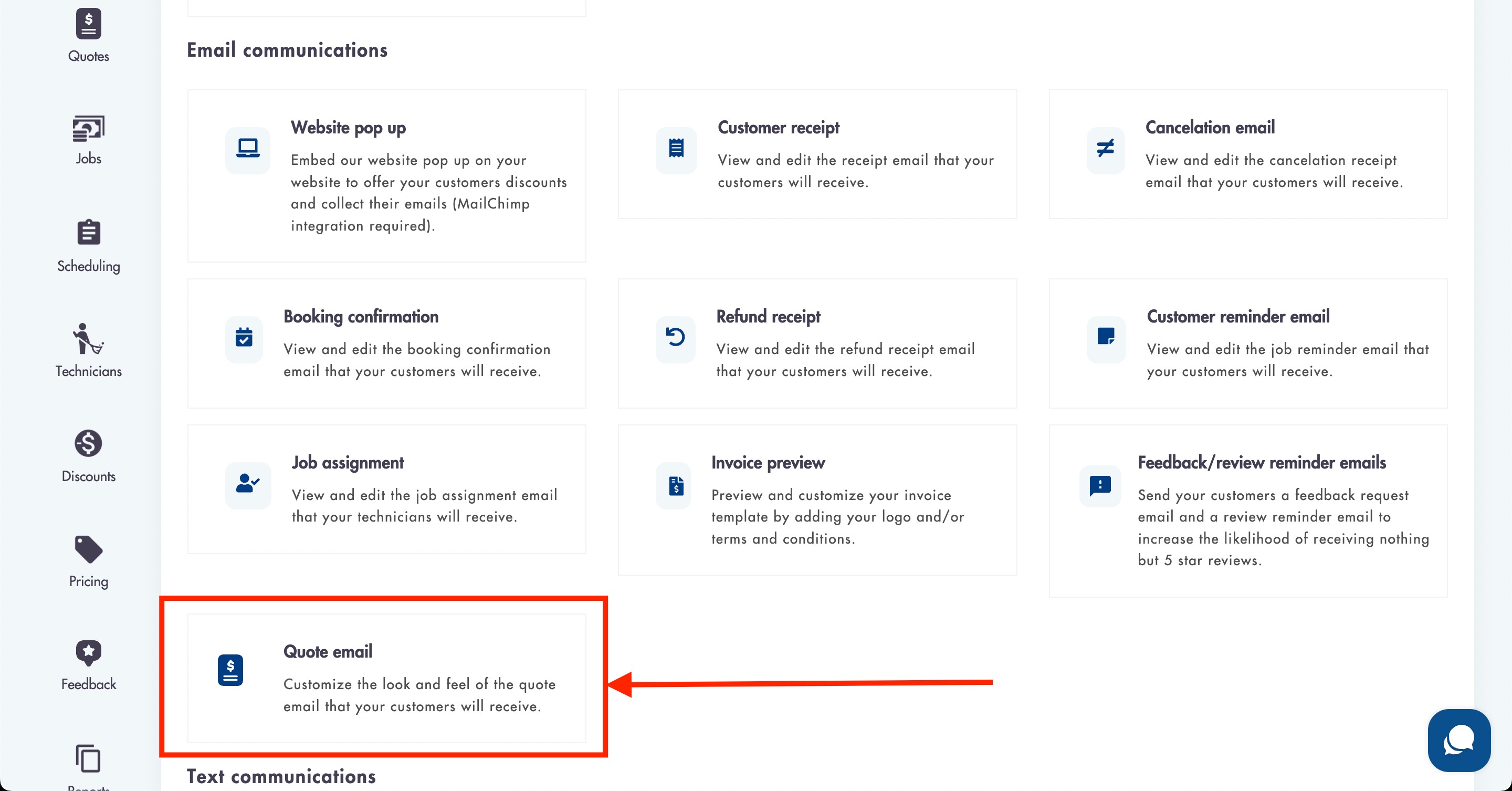Open Feedback/review reminder emails card
Screen dimensions: 1512x791
1248,511
